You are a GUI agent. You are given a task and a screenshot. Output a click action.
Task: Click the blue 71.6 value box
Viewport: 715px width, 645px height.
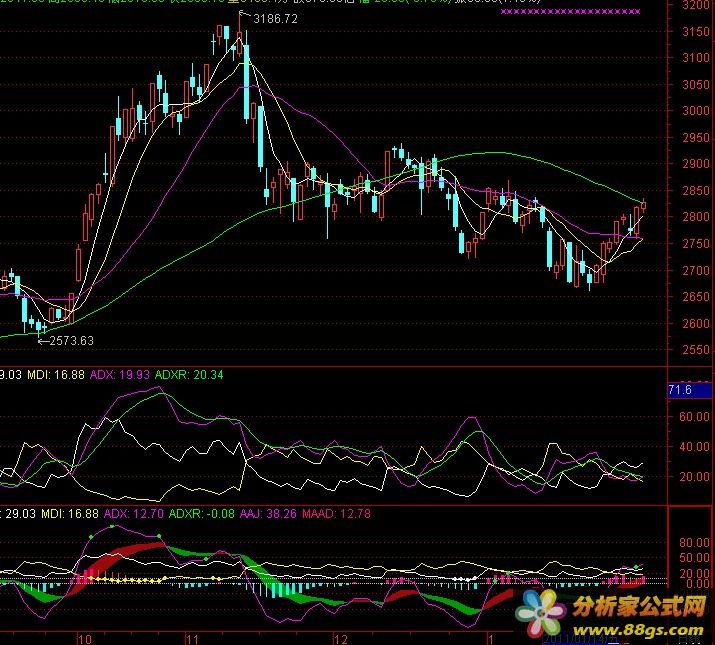689,390
